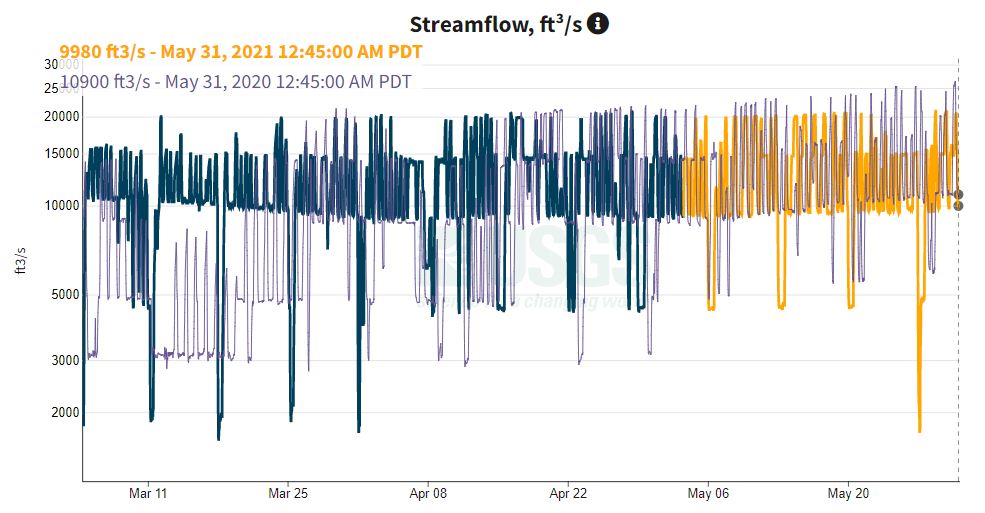Click the upper data point marker at right edge
985x513 pixels.
[958, 195]
